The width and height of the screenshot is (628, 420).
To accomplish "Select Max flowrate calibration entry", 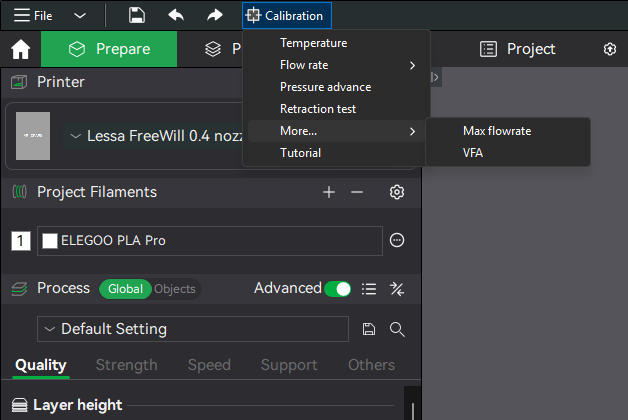I will [496, 131].
